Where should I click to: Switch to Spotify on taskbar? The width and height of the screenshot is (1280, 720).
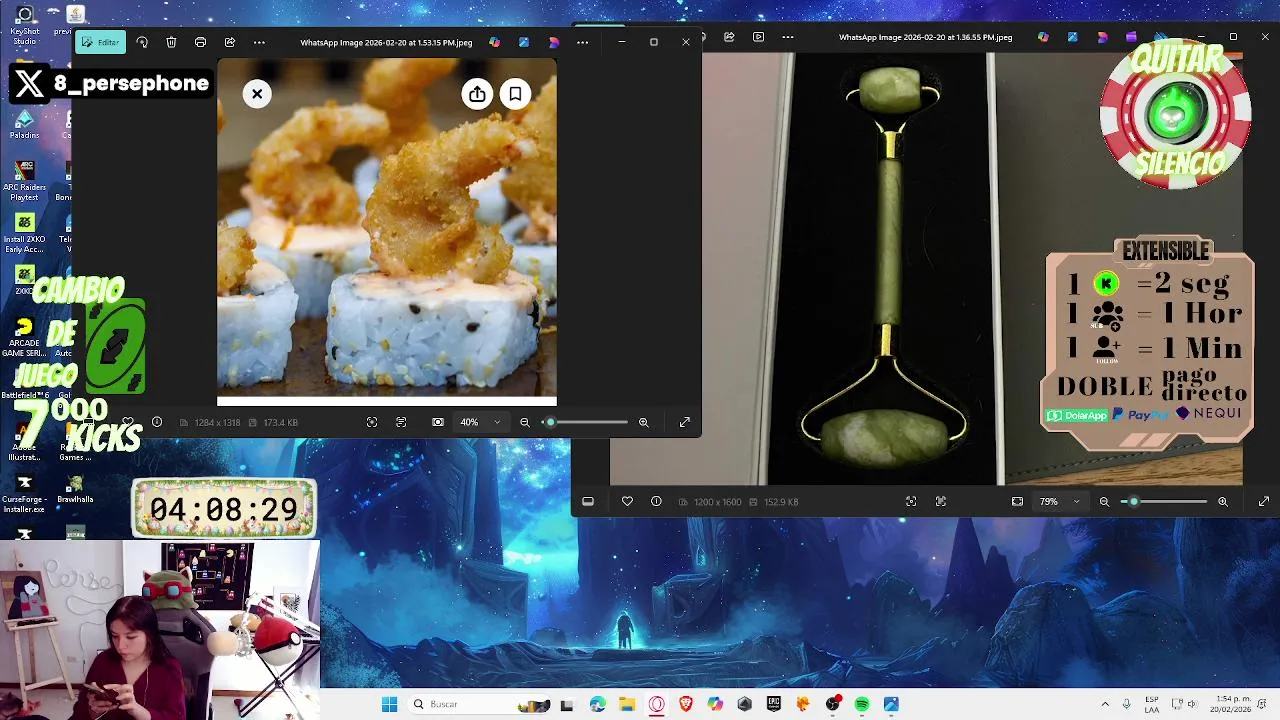coord(861,704)
